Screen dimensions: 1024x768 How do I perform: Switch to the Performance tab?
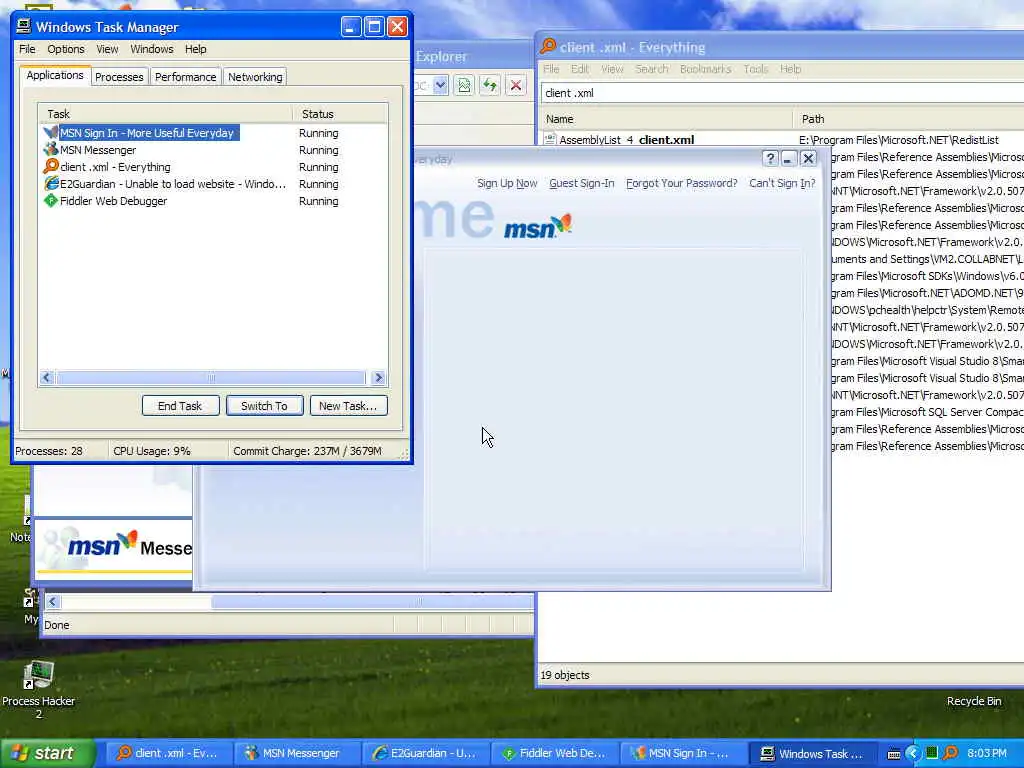point(185,77)
